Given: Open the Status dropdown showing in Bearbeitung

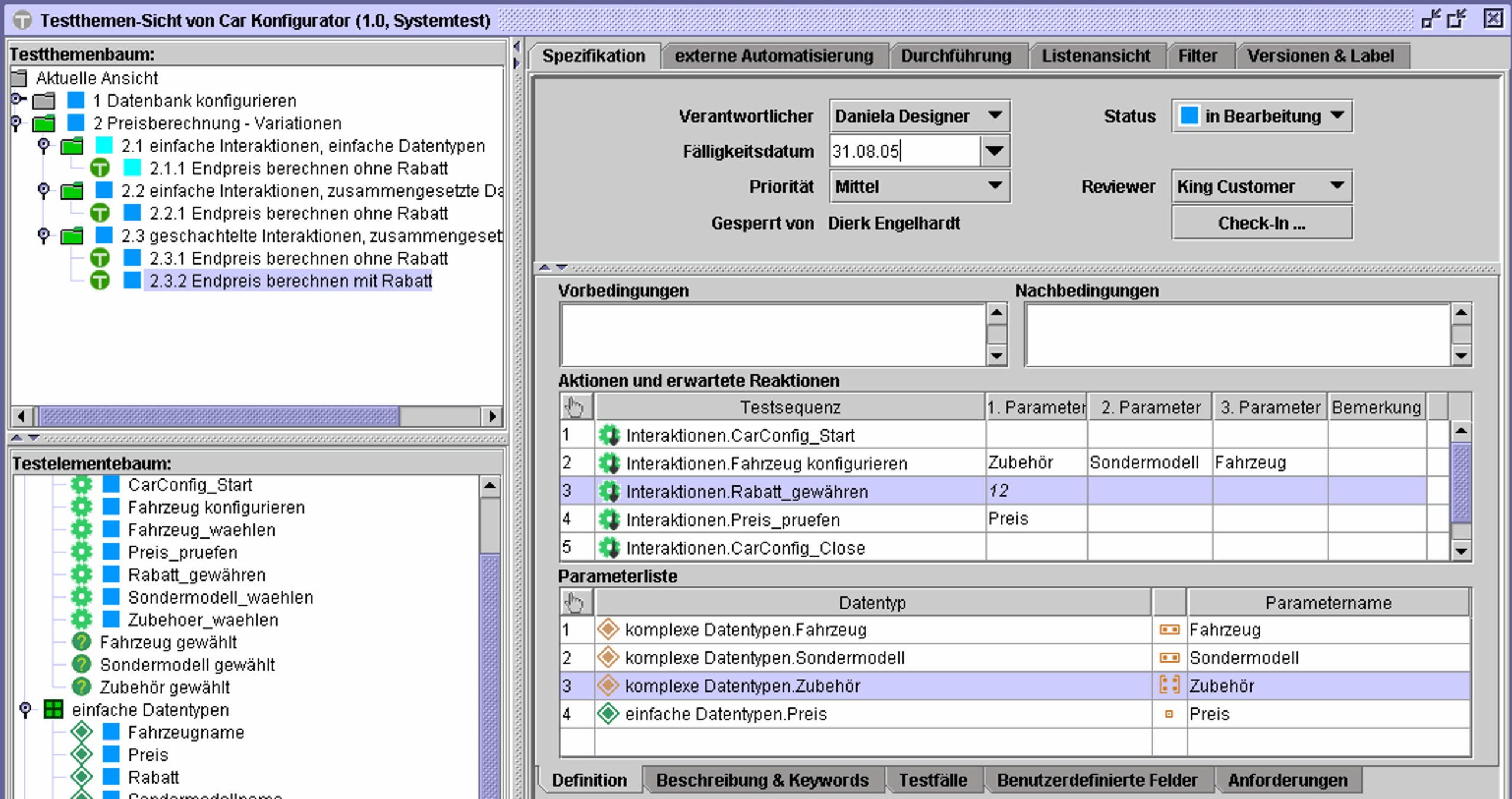Looking at the screenshot, I should tap(1337, 116).
